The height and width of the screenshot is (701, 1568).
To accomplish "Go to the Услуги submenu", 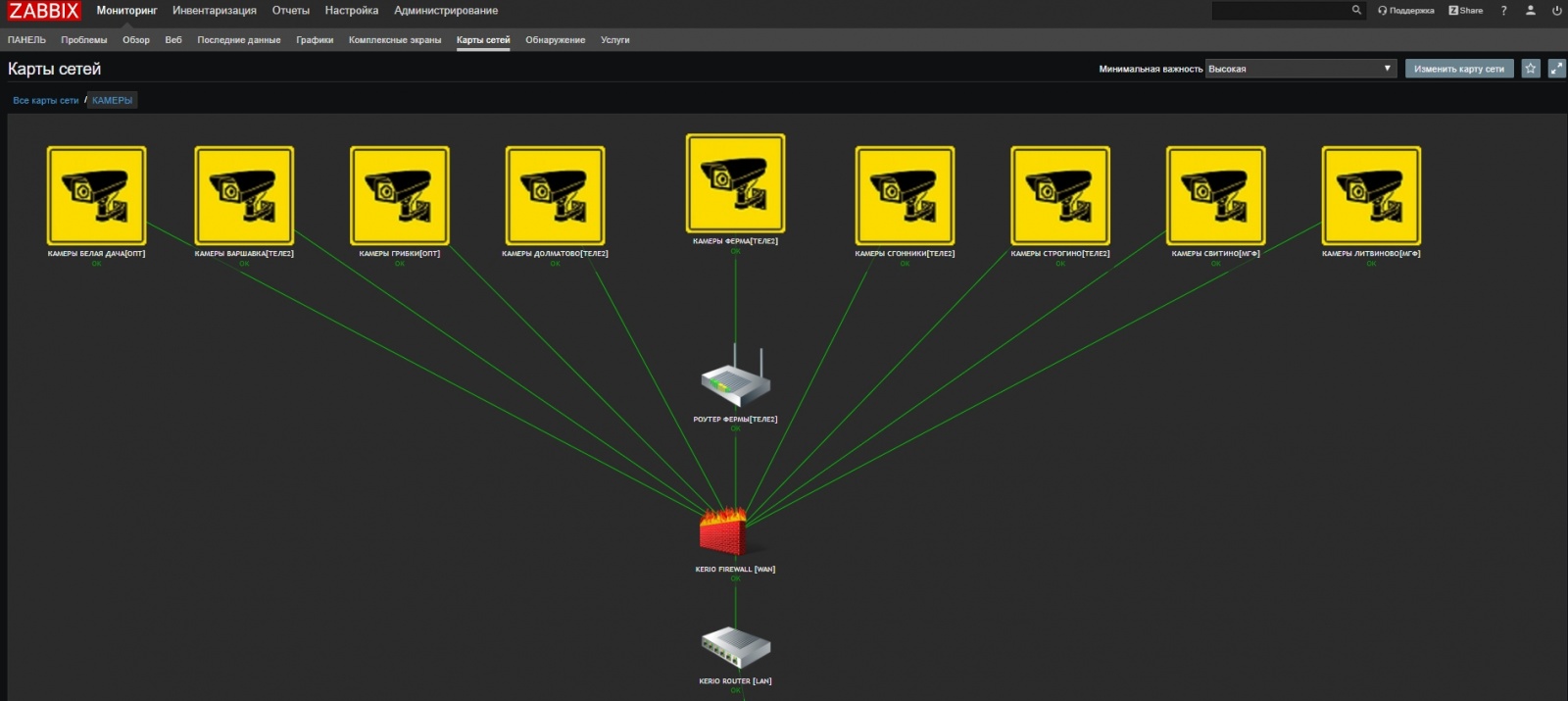I will pyautogui.click(x=615, y=40).
